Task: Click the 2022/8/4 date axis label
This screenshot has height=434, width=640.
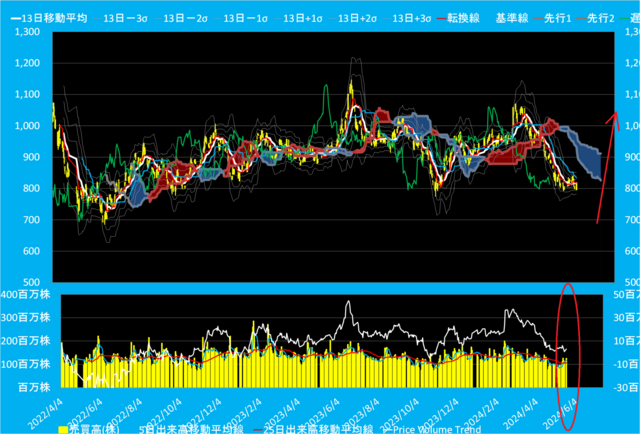Action: click(x=124, y=414)
